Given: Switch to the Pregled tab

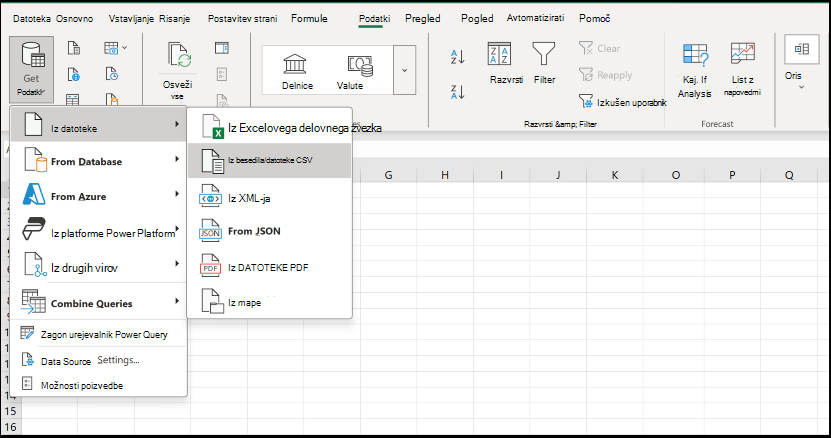Looking at the screenshot, I should coord(422,19).
